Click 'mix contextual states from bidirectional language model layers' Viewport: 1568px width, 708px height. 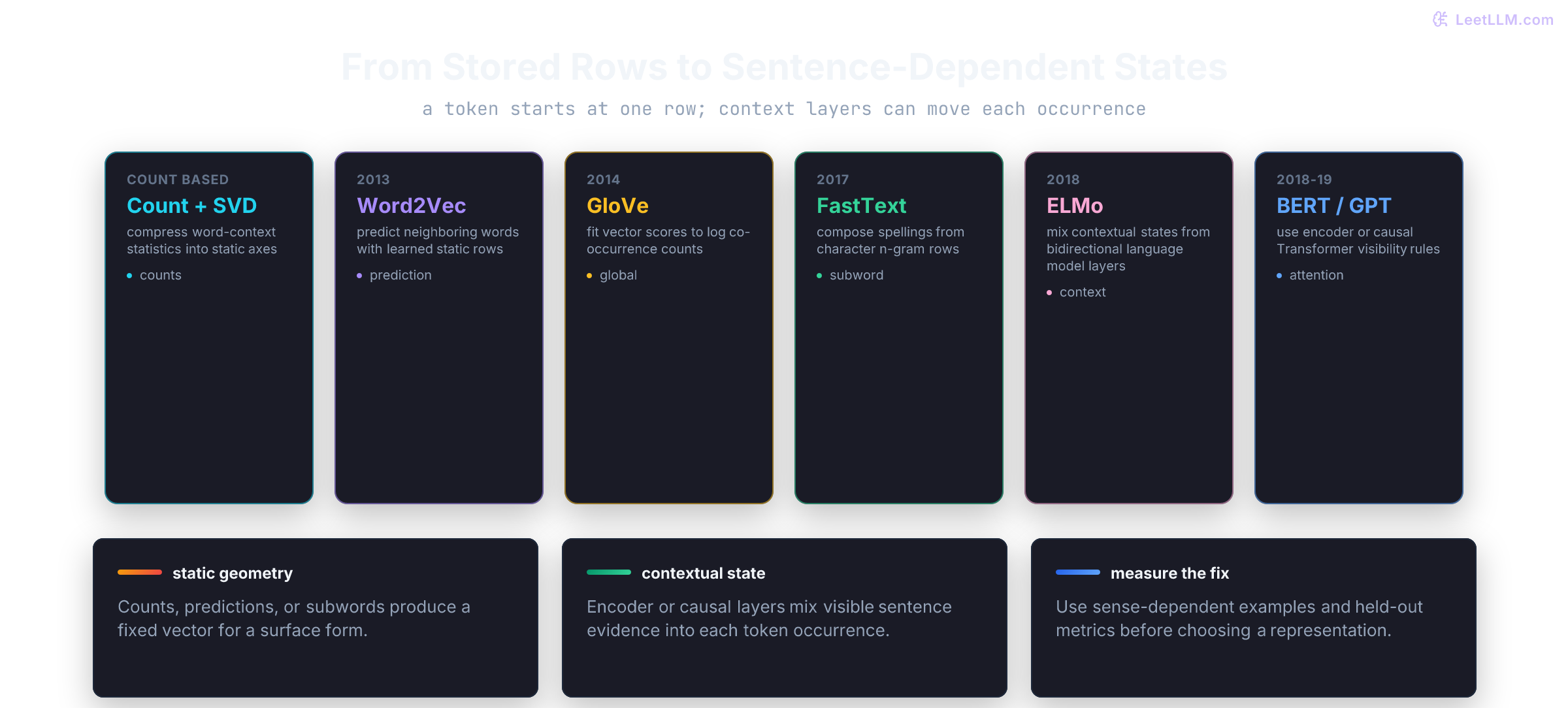[x=1128, y=249]
